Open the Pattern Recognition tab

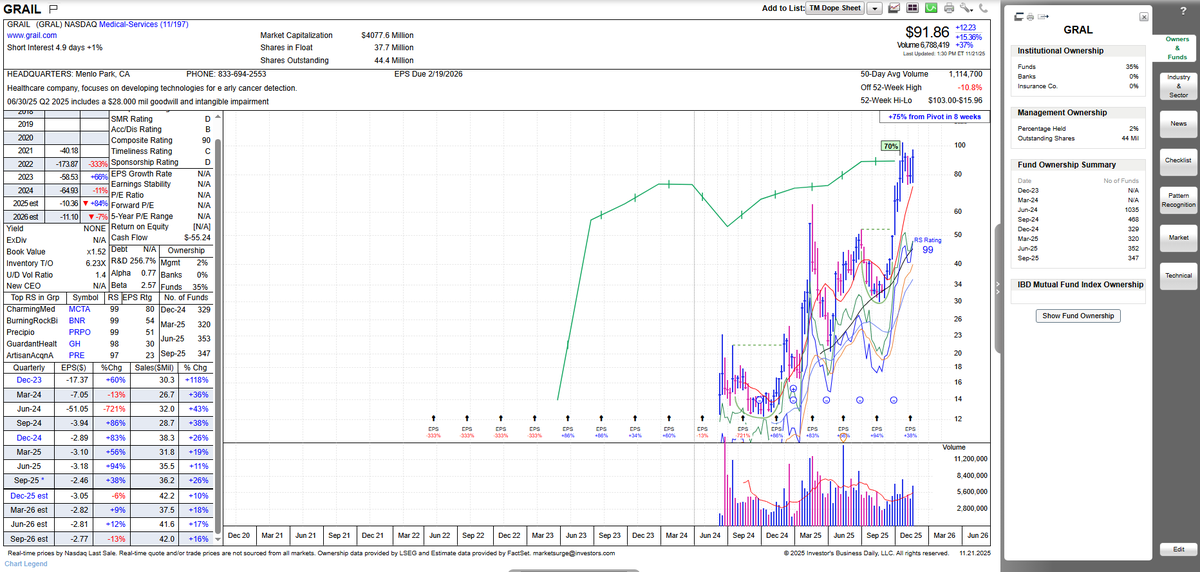coord(1177,199)
